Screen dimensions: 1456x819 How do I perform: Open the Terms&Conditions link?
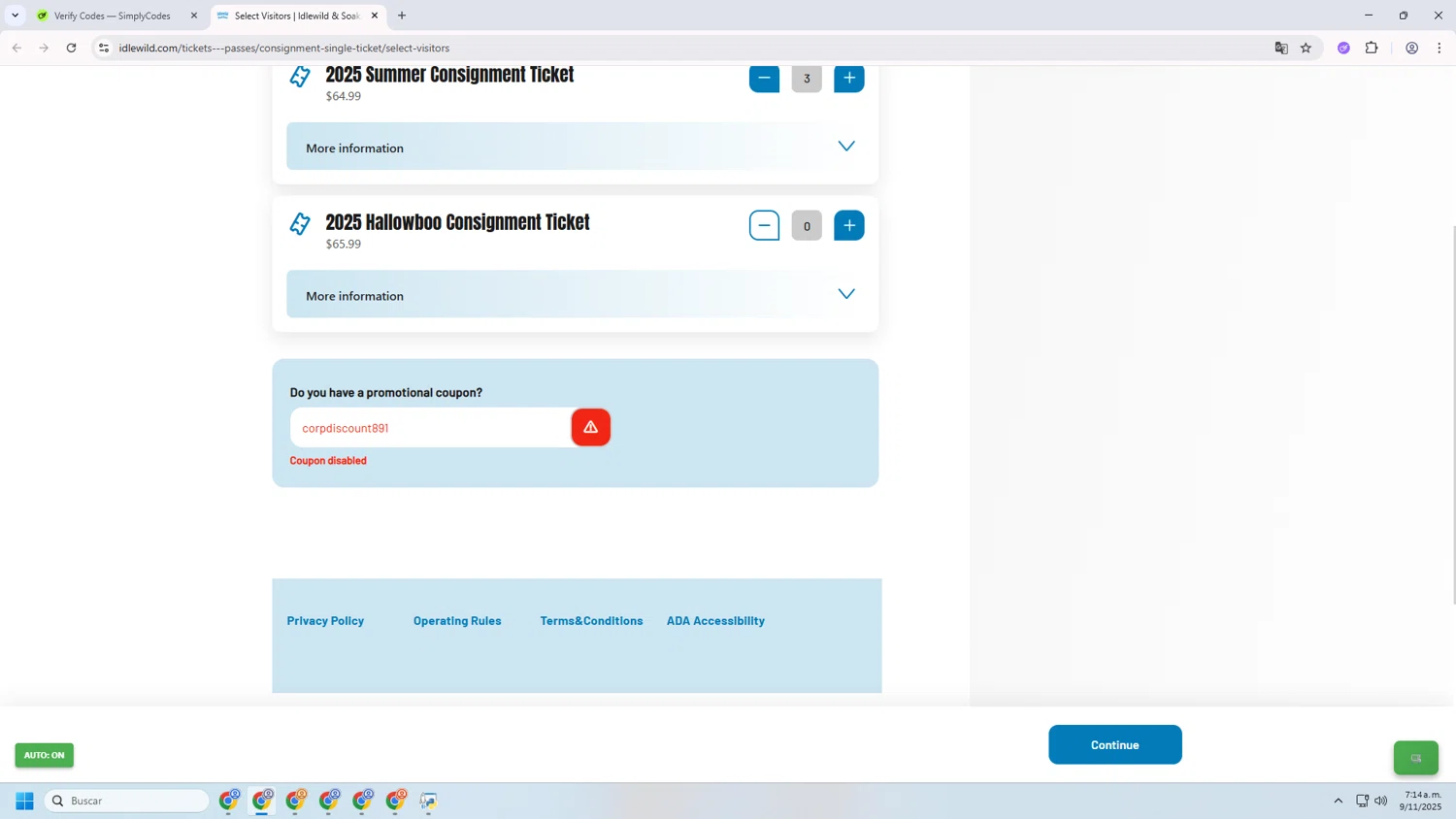pyautogui.click(x=591, y=621)
